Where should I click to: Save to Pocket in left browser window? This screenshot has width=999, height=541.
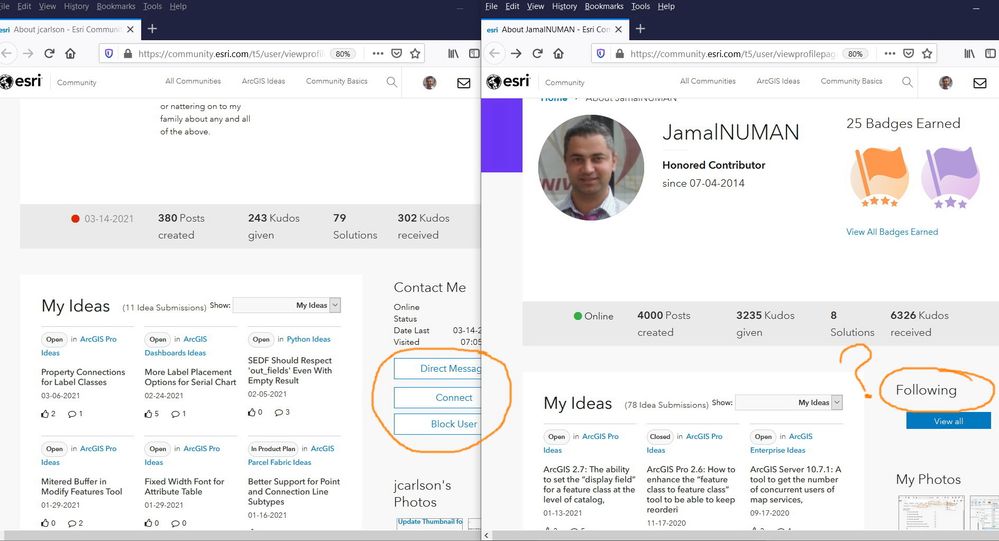tap(396, 54)
